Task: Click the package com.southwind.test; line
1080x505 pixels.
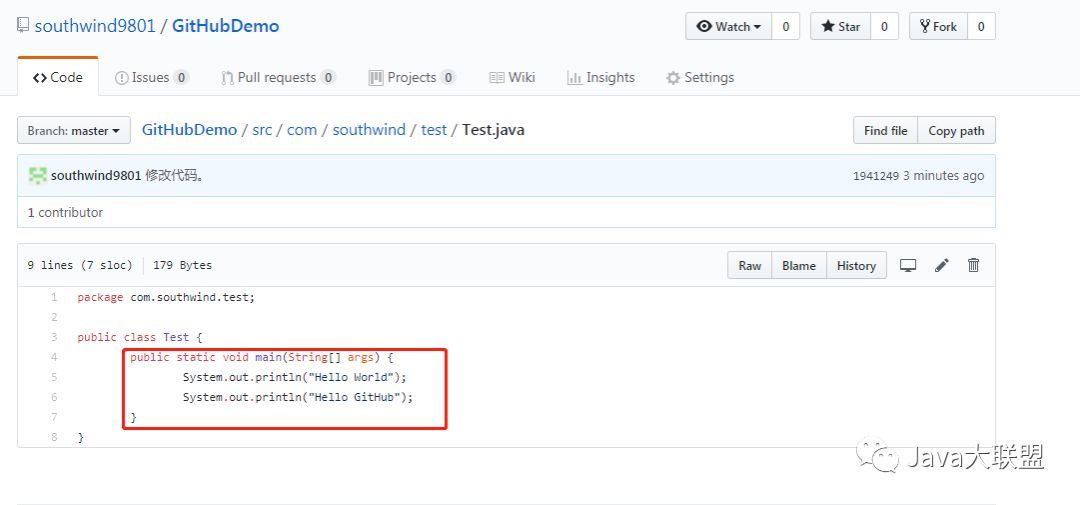Action: pos(166,297)
